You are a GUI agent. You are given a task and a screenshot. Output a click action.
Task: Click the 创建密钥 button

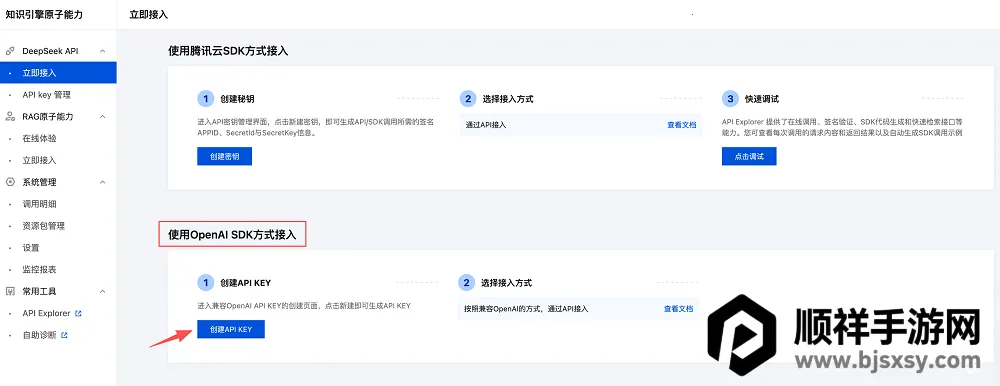[224, 156]
